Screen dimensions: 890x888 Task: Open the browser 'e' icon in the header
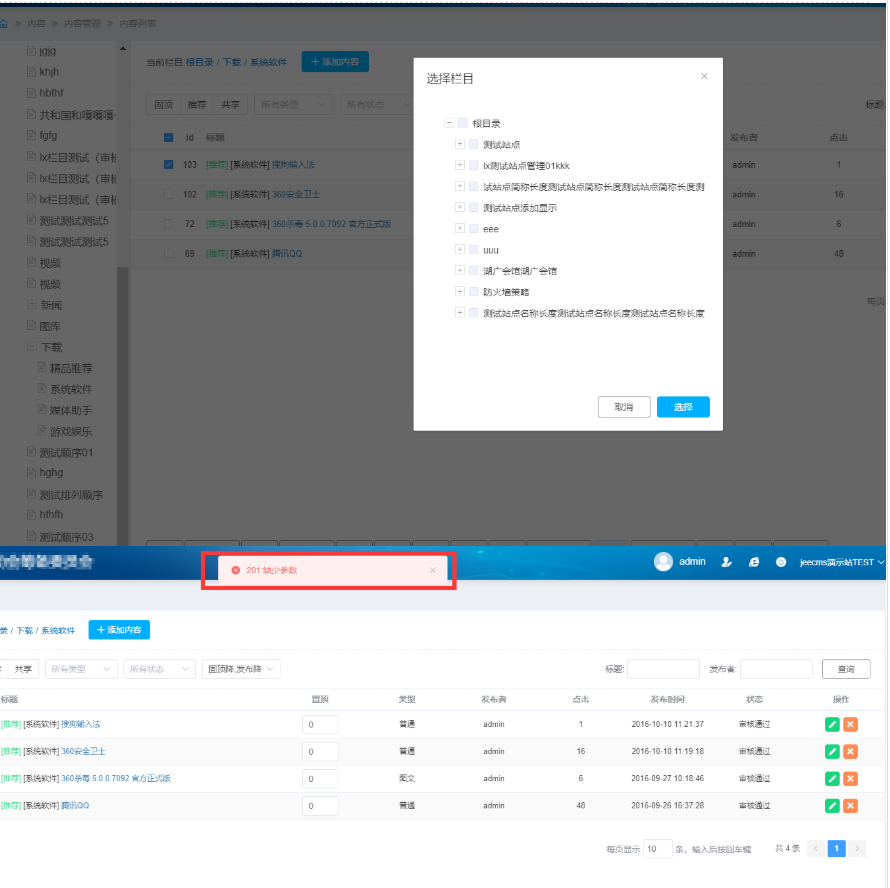pyautogui.click(x=754, y=562)
